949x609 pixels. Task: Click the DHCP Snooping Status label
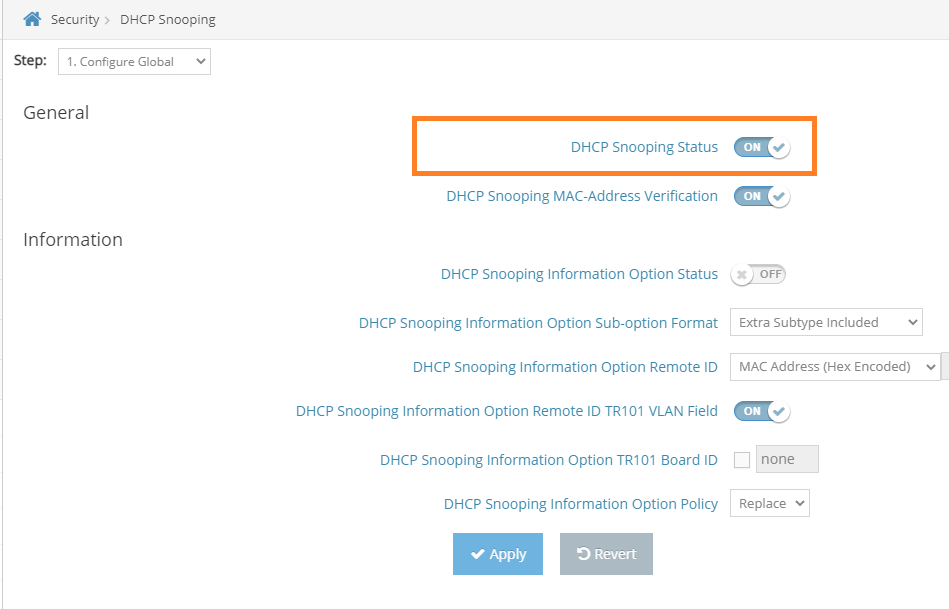(x=644, y=147)
